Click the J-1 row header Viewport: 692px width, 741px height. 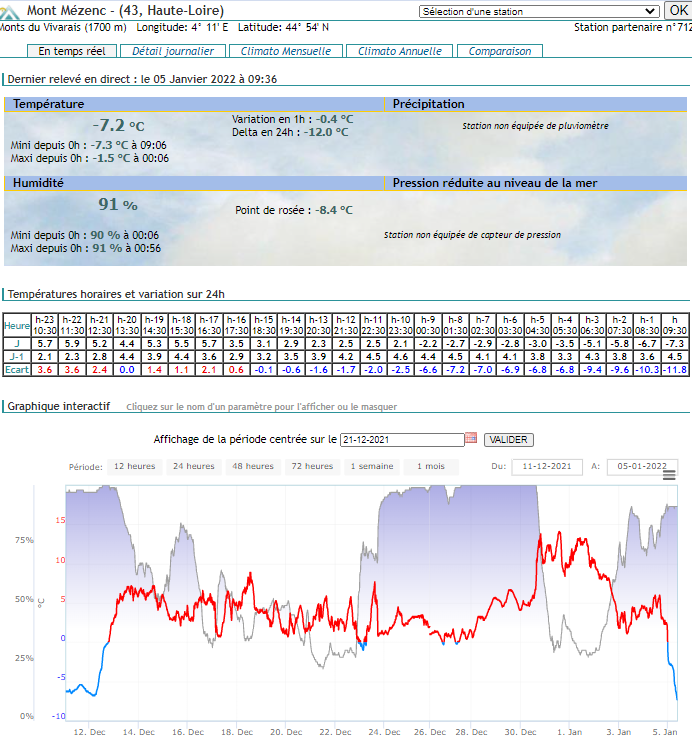pyautogui.click(x=17, y=357)
